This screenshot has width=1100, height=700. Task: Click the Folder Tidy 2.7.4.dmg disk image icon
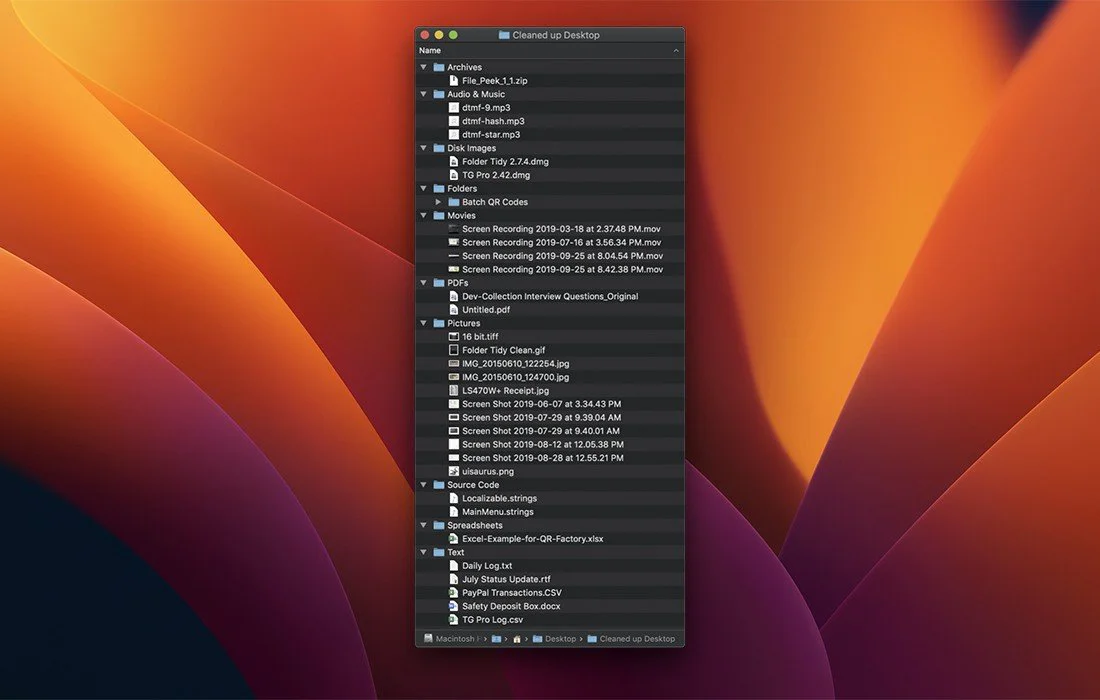tap(453, 161)
